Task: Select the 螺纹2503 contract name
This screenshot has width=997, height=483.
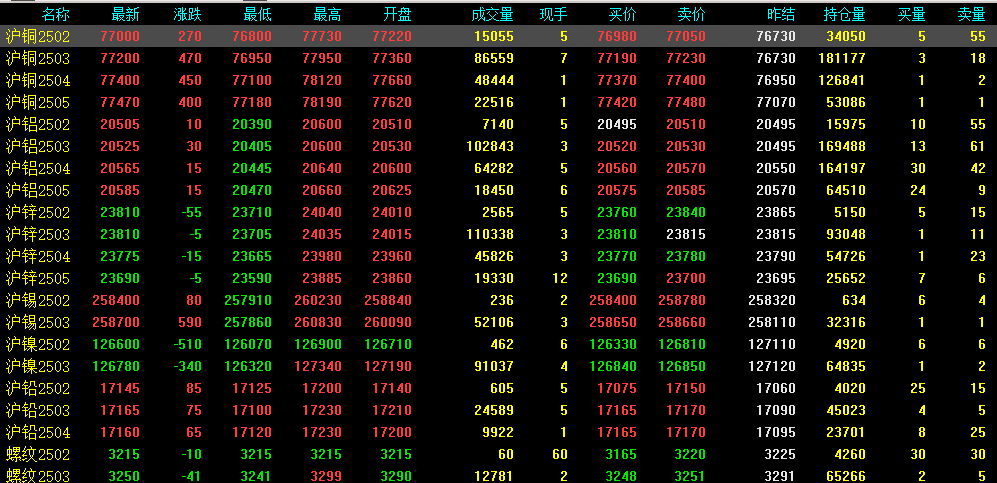Action: [x=38, y=475]
